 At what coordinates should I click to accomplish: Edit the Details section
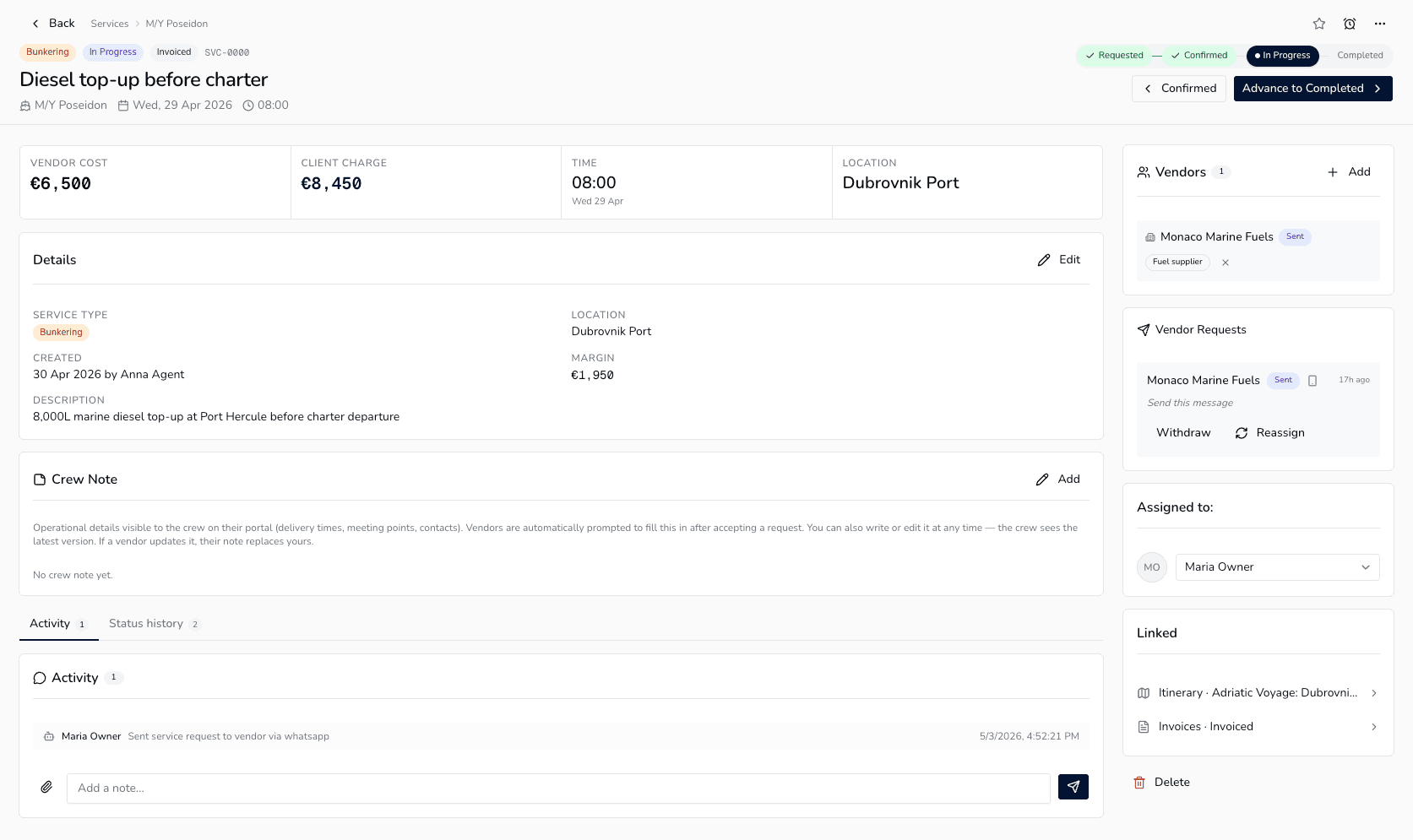(1059, 260)
